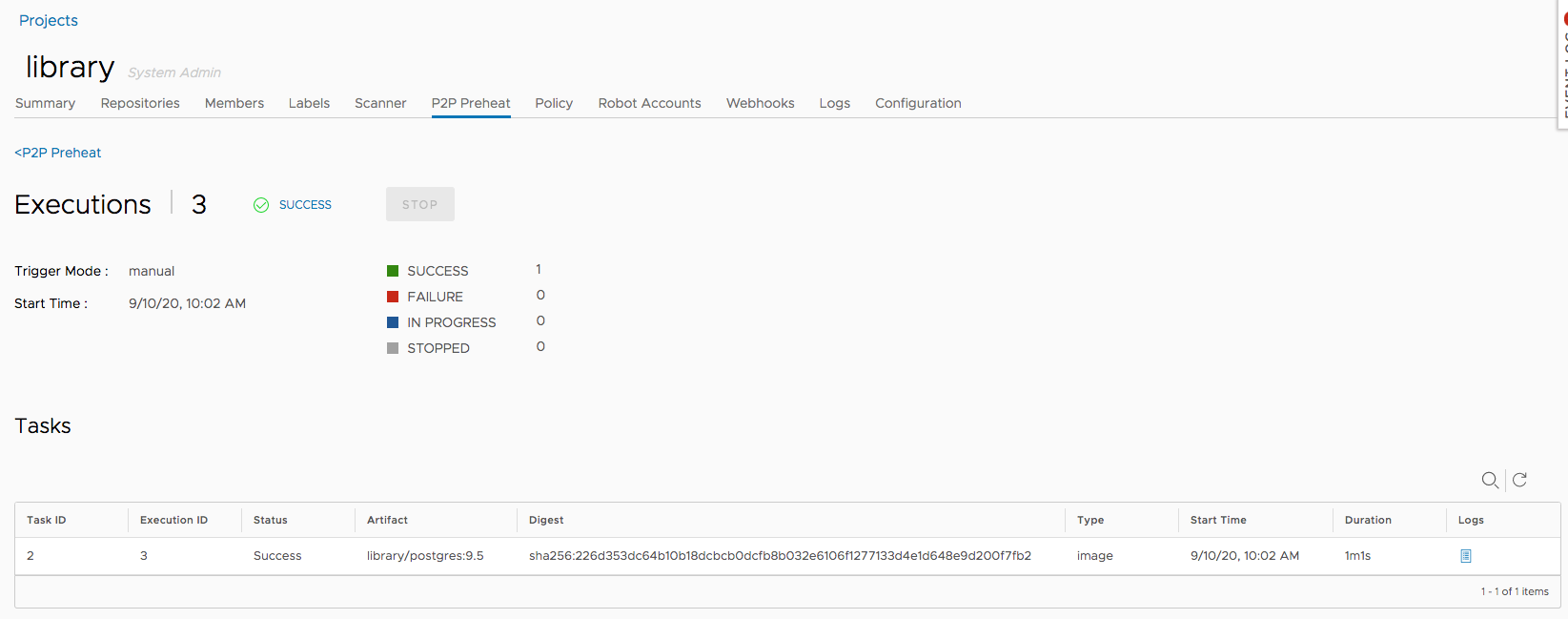Sort tasks by Start Time column header
Image resolution: width=1568 pixels, height=619 pixels.
(x=1218, y=520)
